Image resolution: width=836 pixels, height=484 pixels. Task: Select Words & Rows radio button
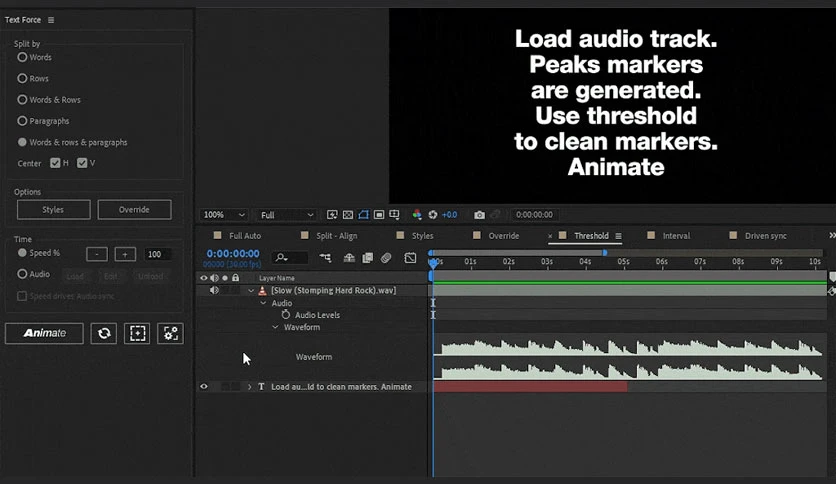pos(22,100)
